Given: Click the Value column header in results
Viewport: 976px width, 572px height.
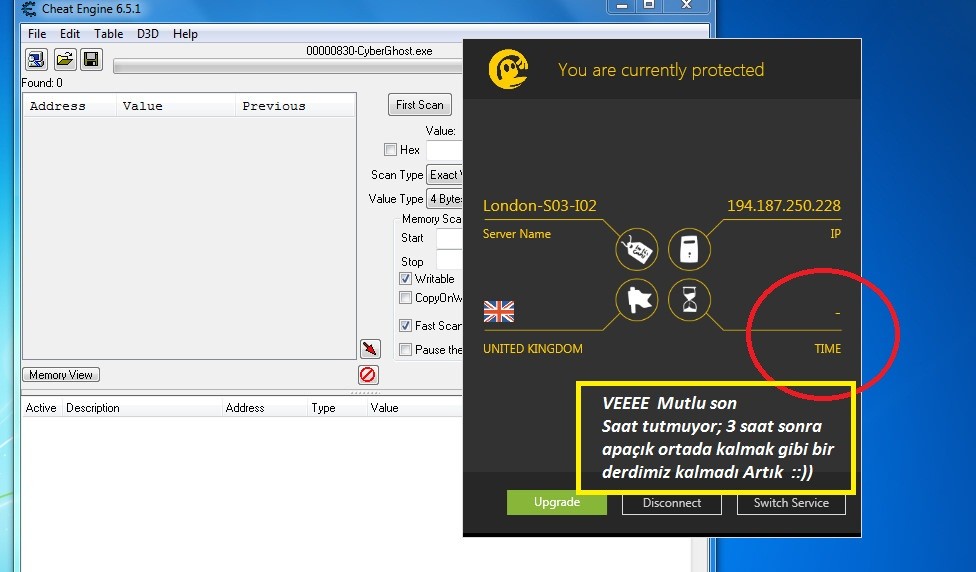Looking at the screenshot, I should (x=176, y=106).
